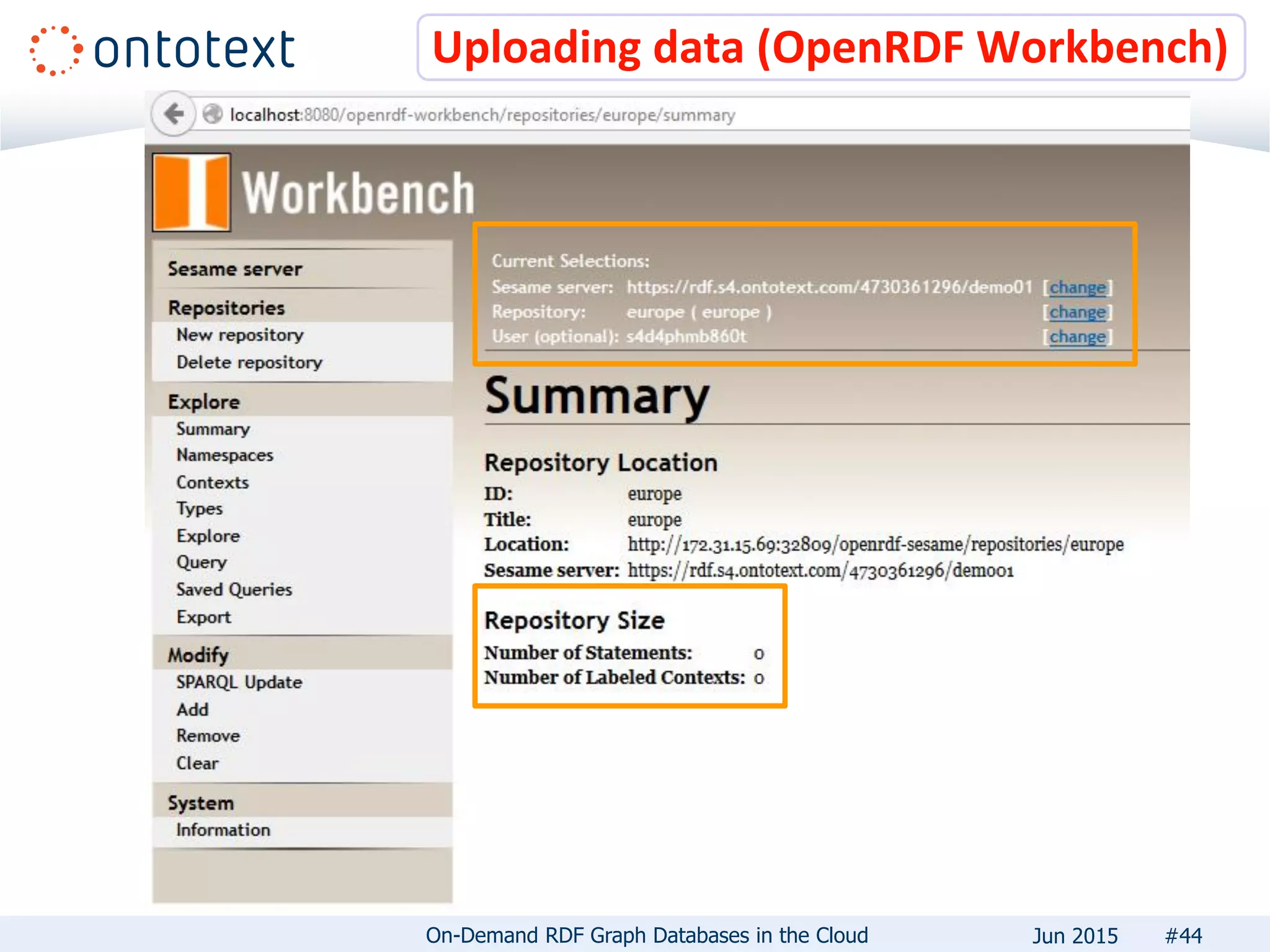Click change link for User (optional)
This screenshot has height=952, width=1270.
click(x=1078, y=337)
